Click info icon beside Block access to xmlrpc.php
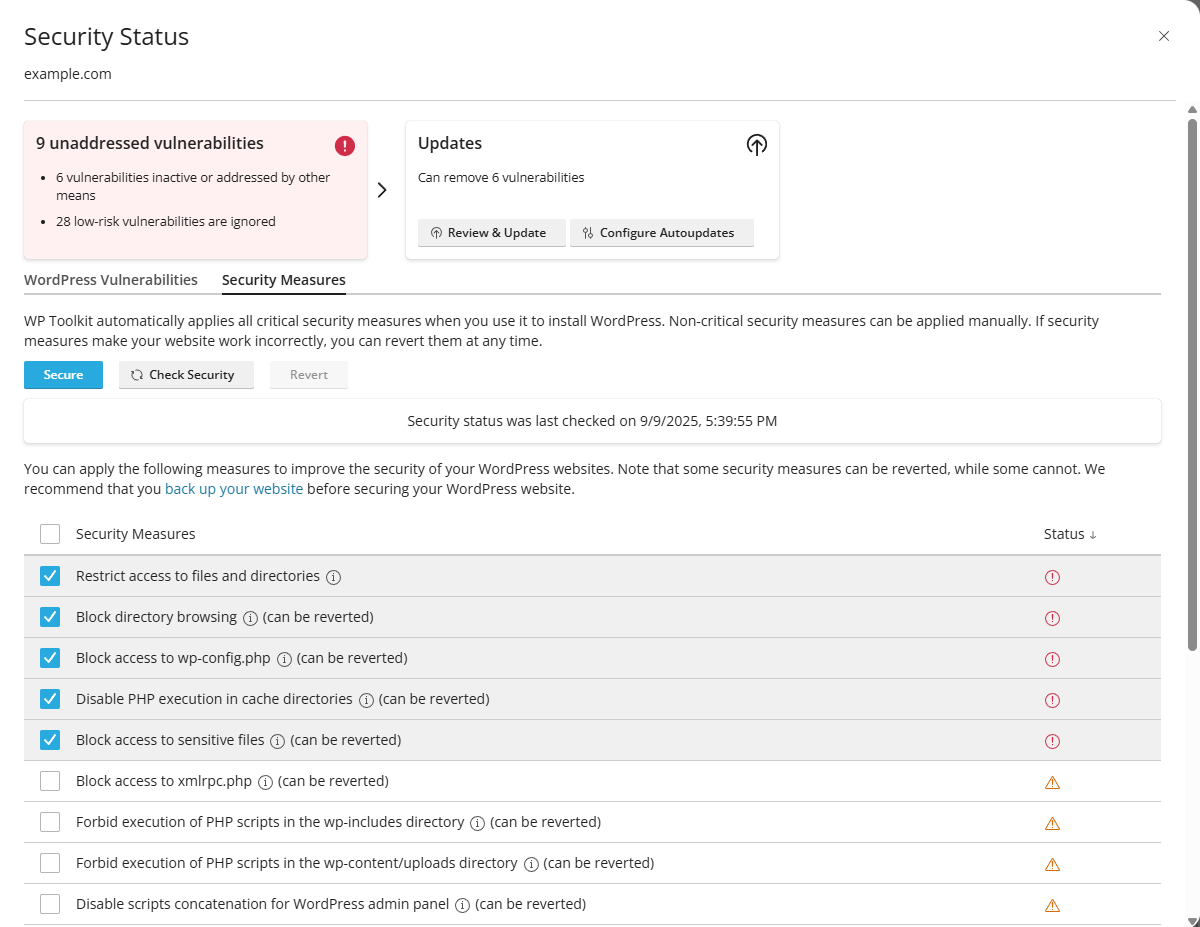The width and height of the screenshot is (1200, 927). 265,782
